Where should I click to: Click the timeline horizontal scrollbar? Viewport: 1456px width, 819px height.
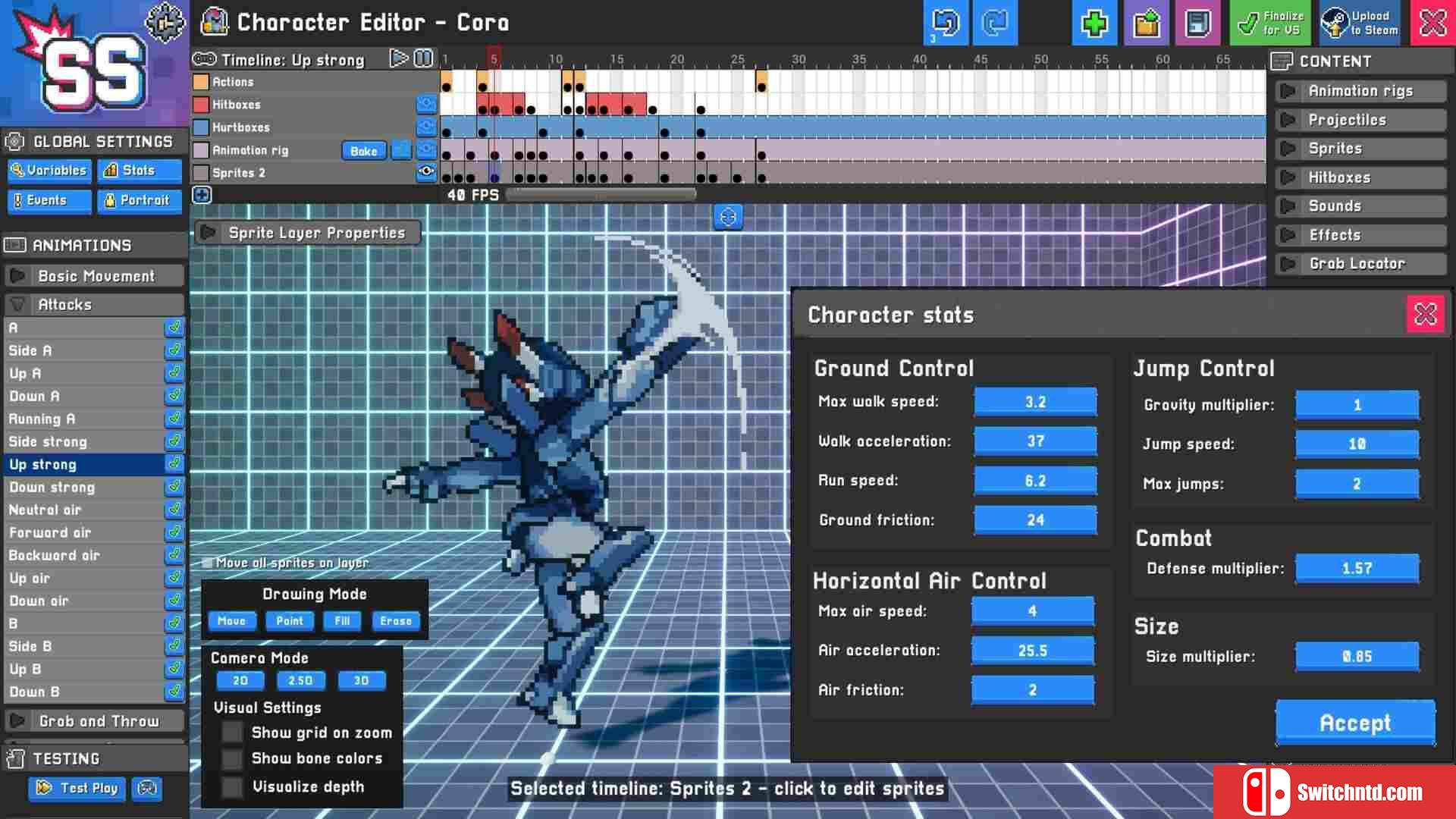601,195
